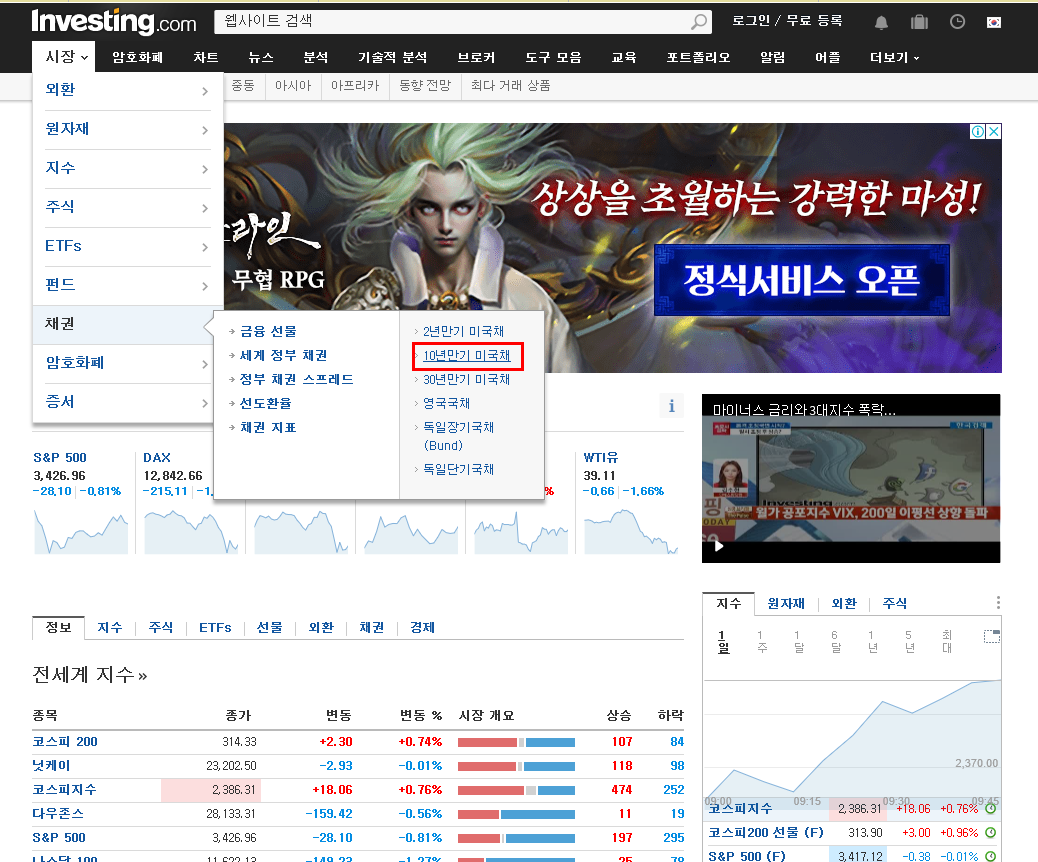Image resolution: width=1038 pixels, height=862 pixels.
Task: Expand the mini chart fullscreen icon
Action: [x=992, y=636]
